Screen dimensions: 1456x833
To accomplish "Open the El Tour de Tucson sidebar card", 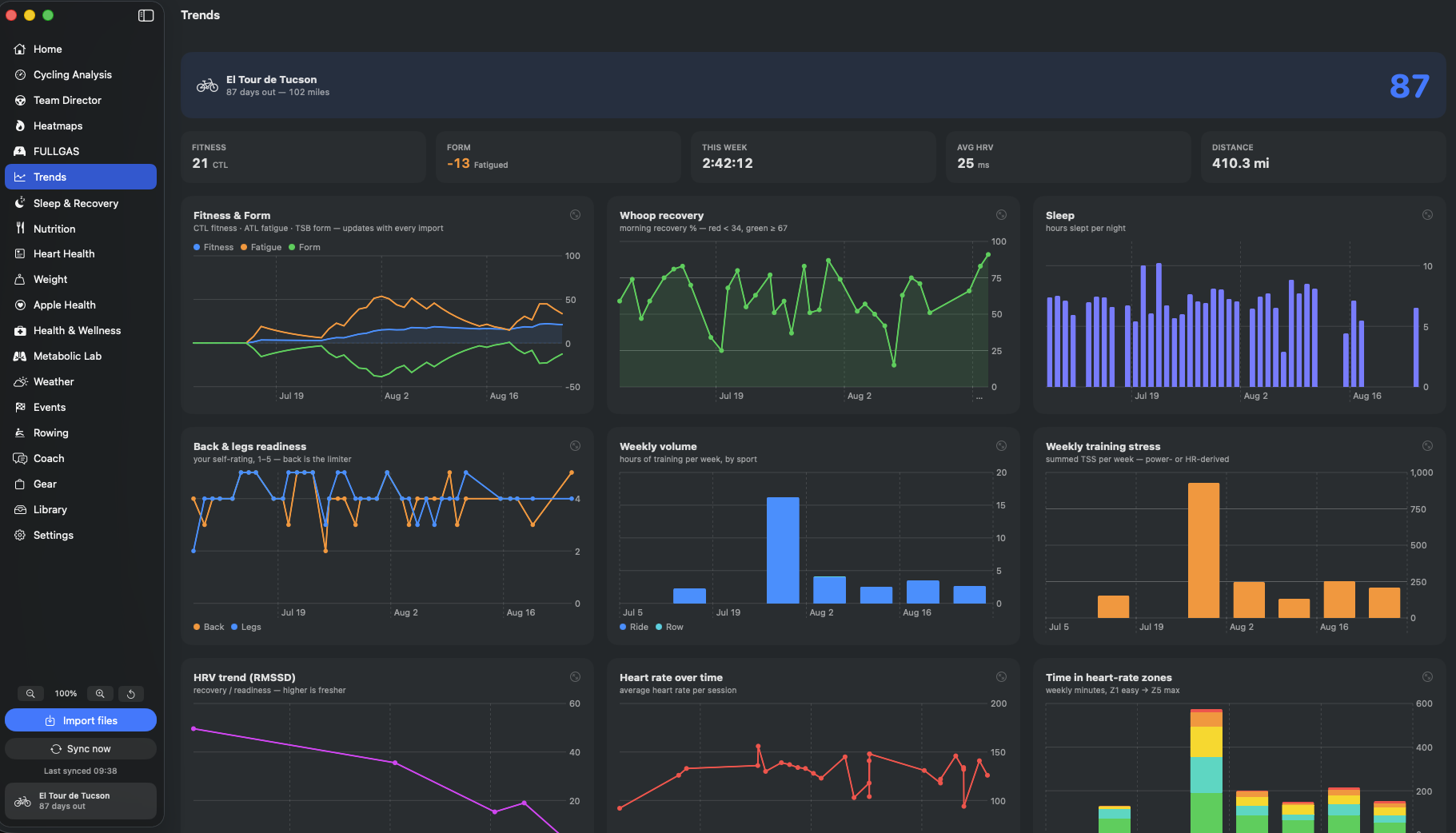I will tap(81, 801).
